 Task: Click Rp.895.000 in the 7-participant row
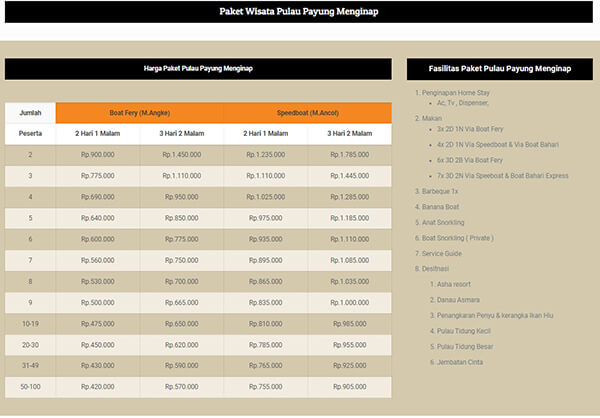266,260
